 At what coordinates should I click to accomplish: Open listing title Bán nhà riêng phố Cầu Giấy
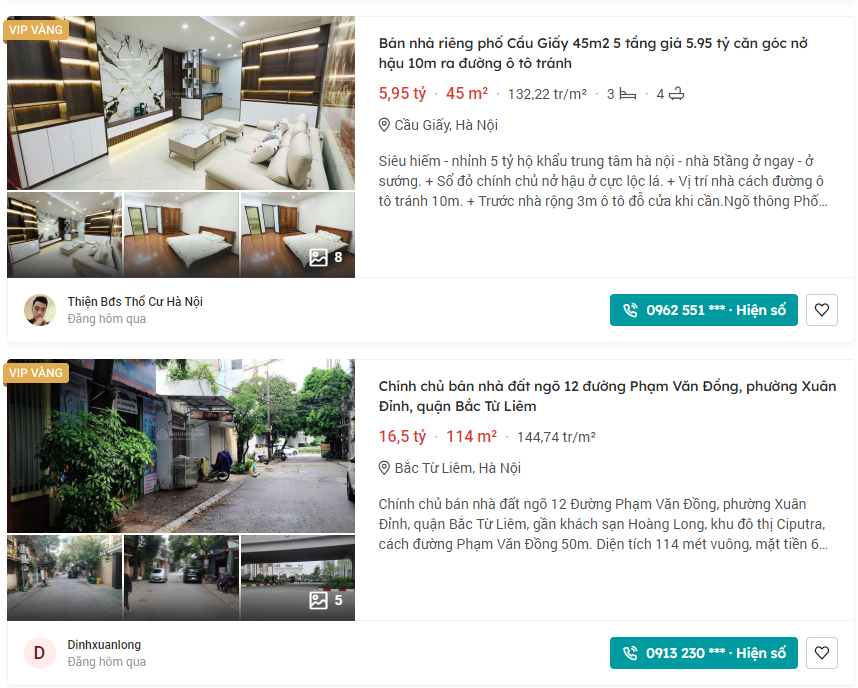[x=593, y=53]
